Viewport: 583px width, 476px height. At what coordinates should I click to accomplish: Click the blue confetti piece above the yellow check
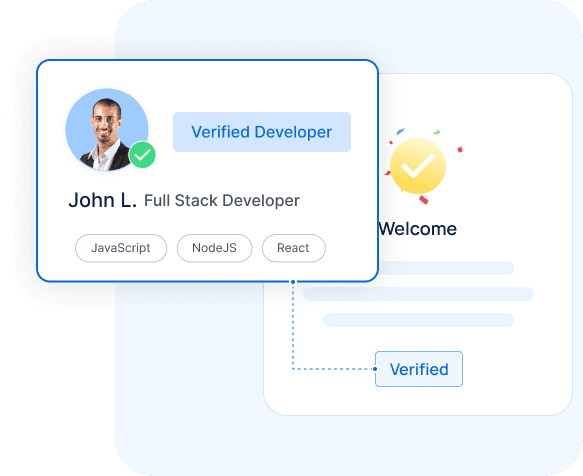click(400, 131)
